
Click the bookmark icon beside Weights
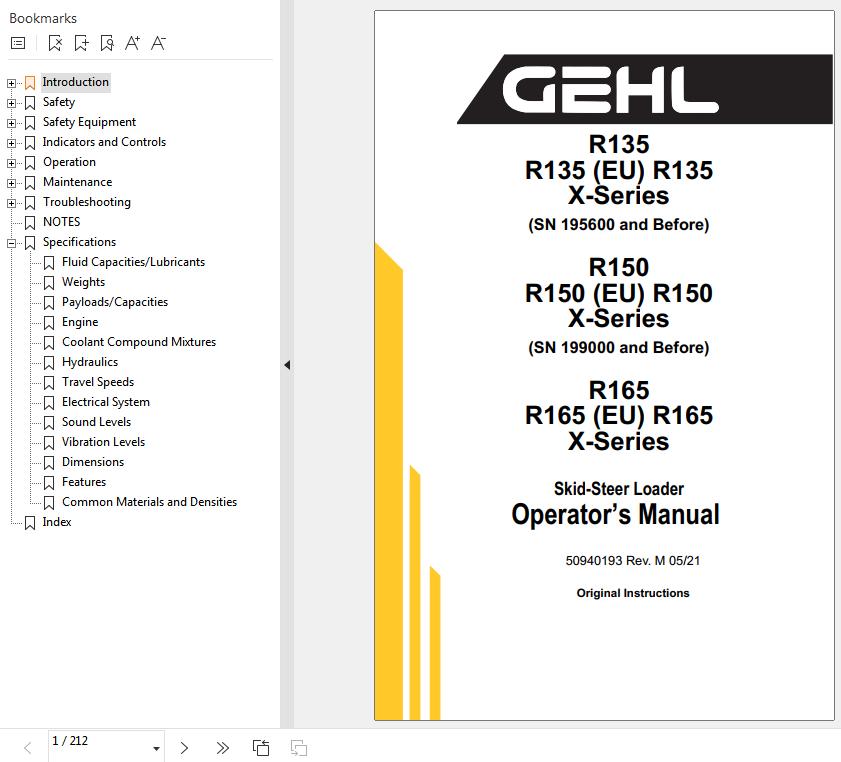(x=49, y=283)
